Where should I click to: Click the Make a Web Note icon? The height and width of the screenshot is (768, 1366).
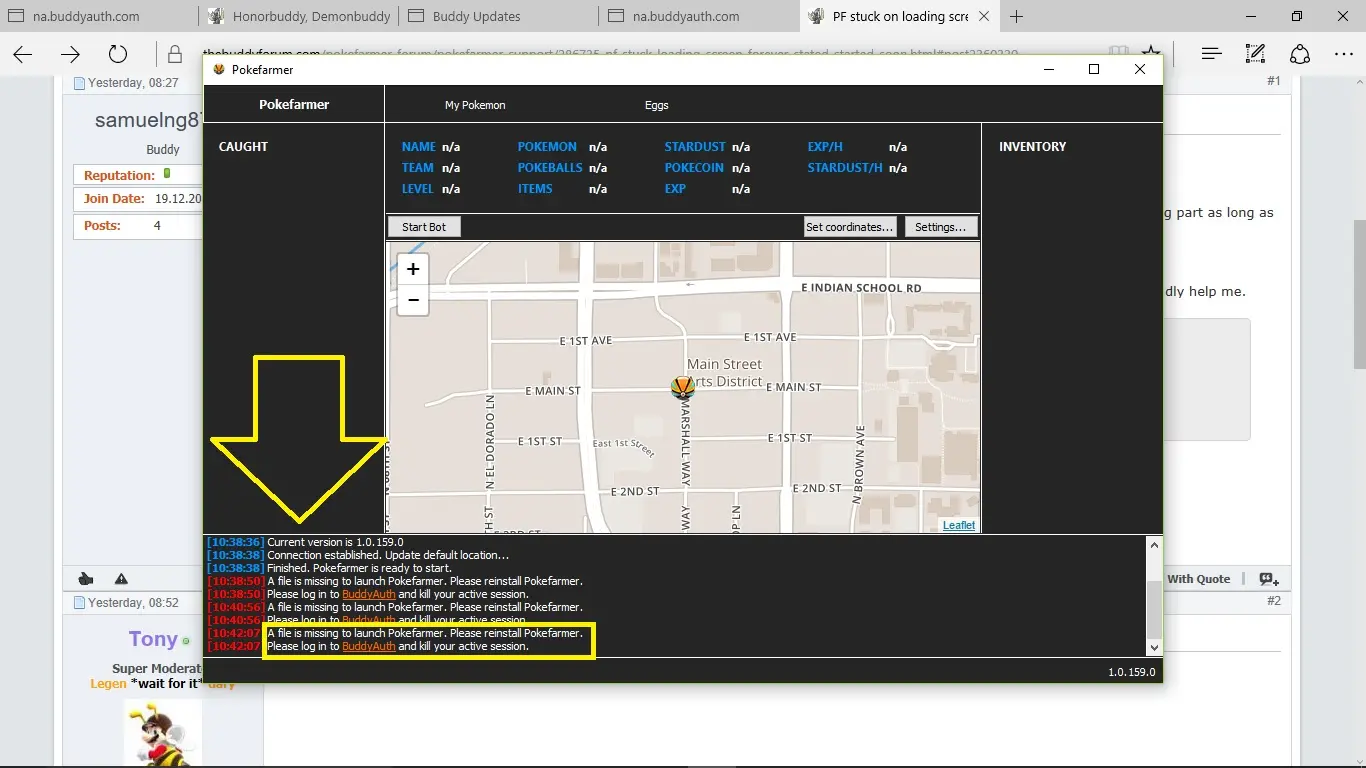tap(1255, 55)
